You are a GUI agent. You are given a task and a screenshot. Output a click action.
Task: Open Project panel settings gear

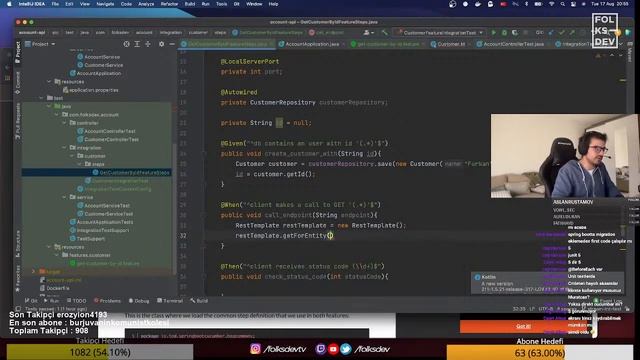[x=162, y=44]
